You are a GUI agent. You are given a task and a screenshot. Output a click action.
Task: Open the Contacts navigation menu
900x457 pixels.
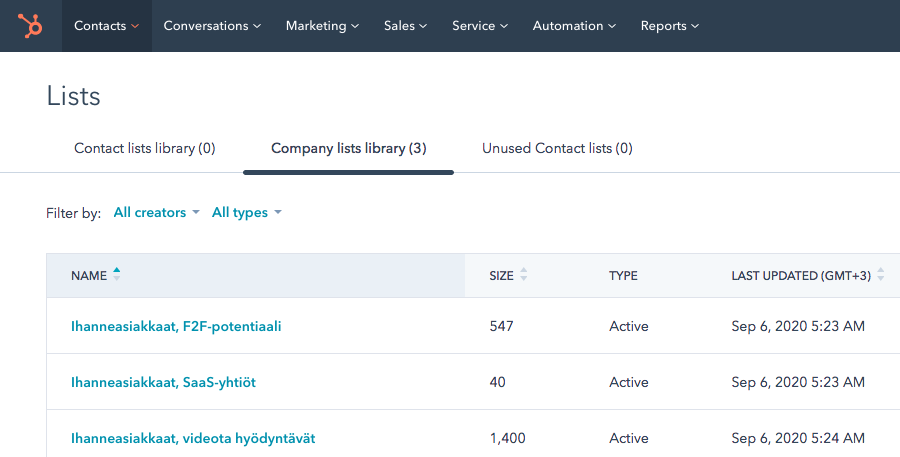[106, 26]
